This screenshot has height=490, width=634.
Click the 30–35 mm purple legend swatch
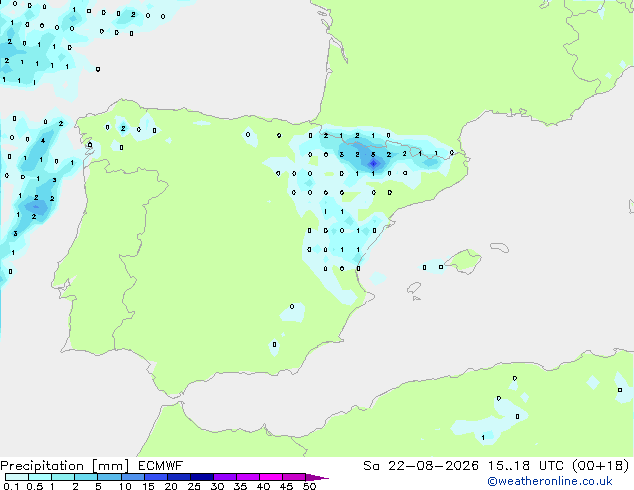pos(225,477)
